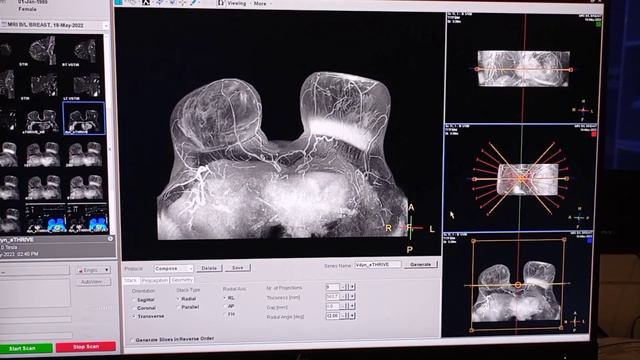Select the highlighted dyn_eTHRIVE thumbnail
Image resolution: width=640 pixels, height=360 pixels.
84,118
